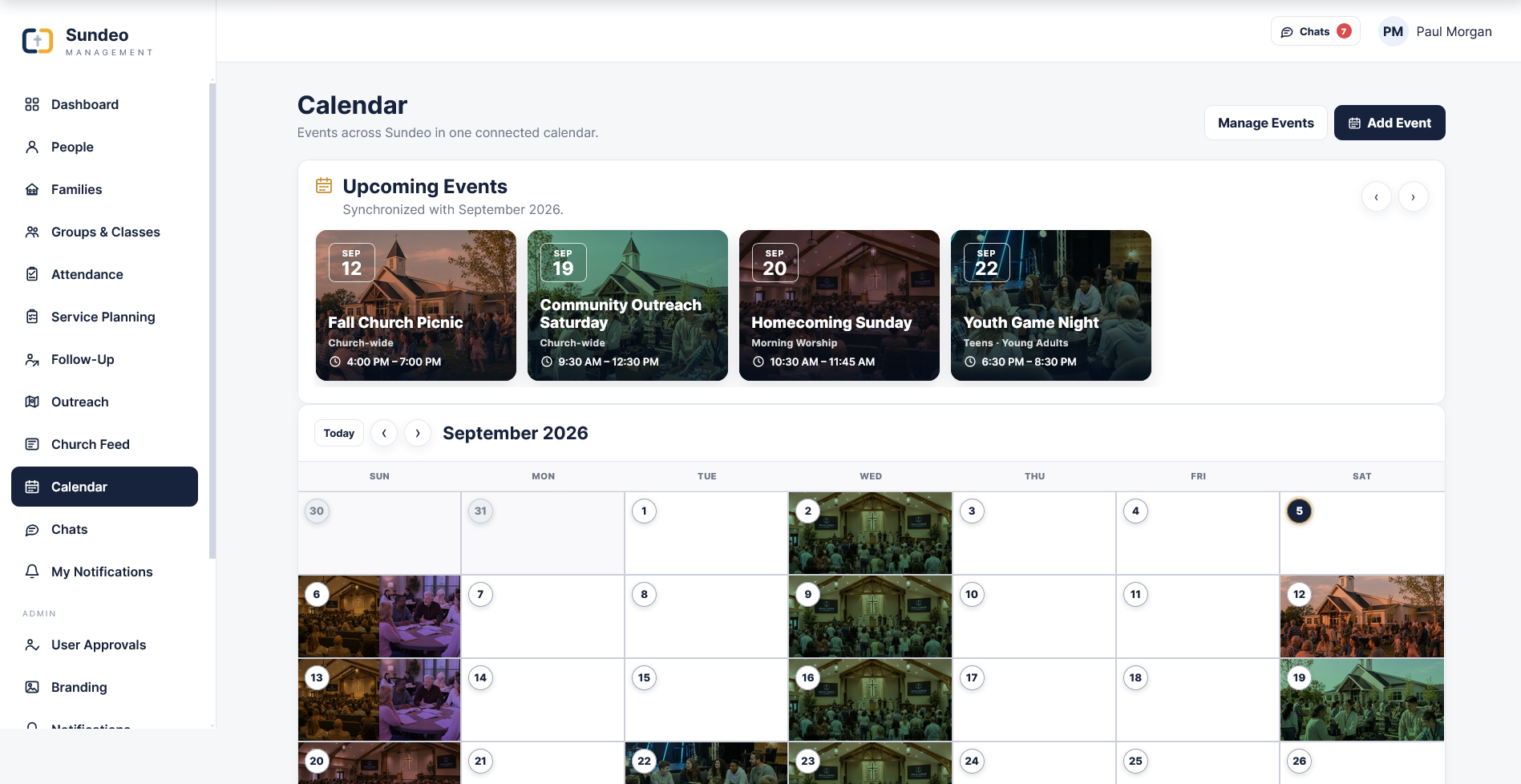
Task: Click clock icon on Youth Game Night card
Action: coord(970,362)
